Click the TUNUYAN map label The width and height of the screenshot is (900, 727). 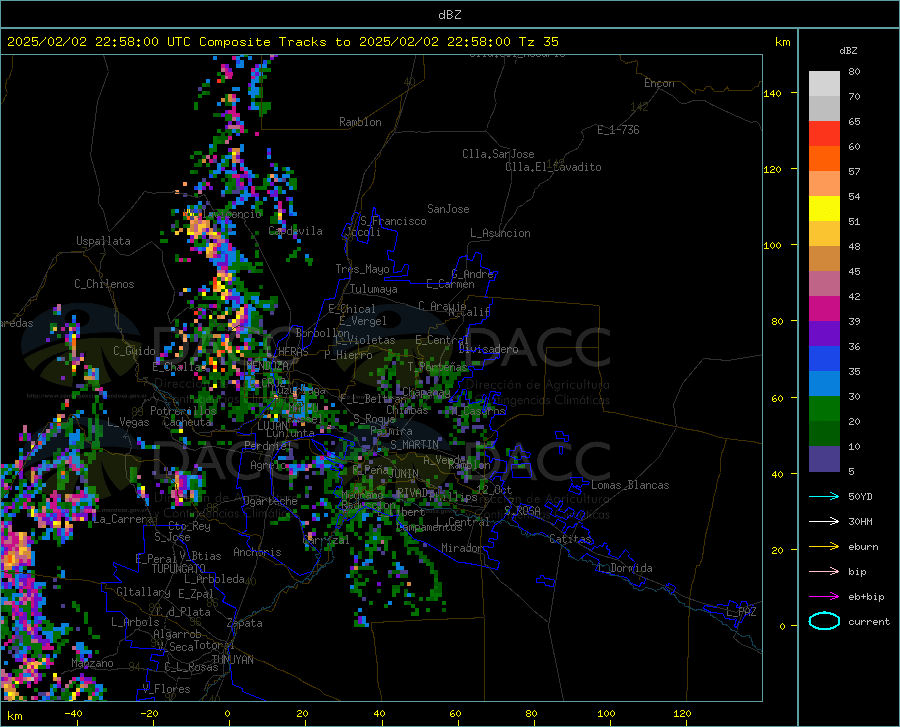232,660
